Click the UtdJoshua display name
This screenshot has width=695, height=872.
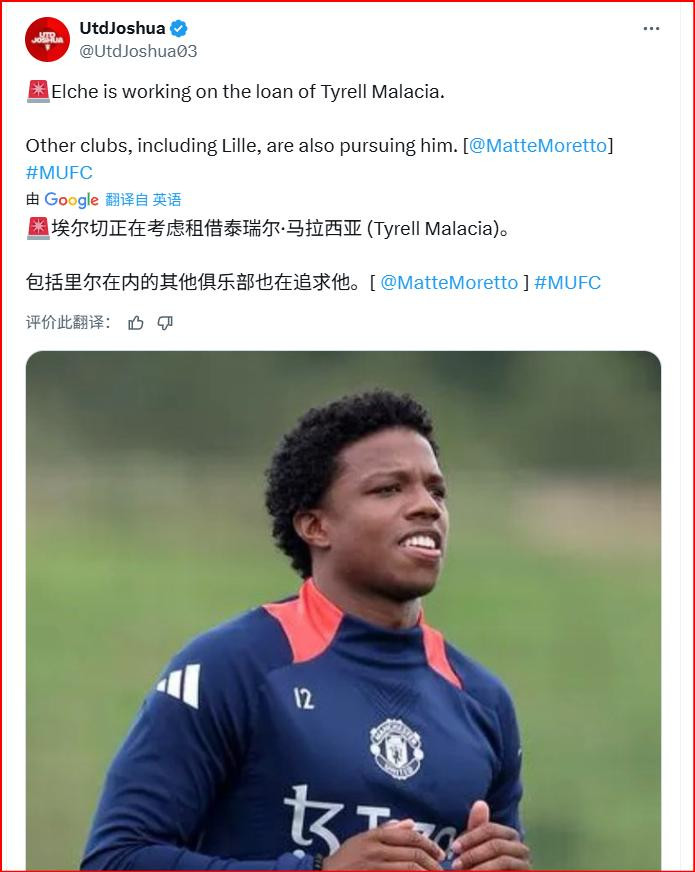click(122, 28)
